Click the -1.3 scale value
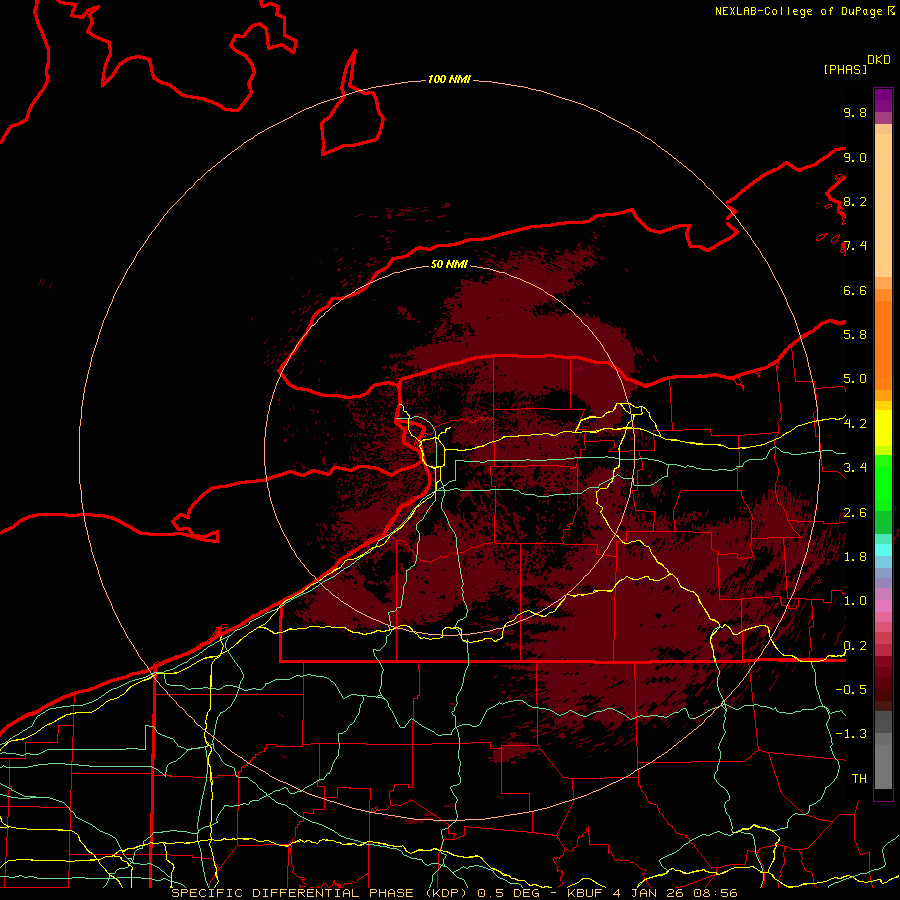This screenshot has height=900, width=900. pos(851,734)
